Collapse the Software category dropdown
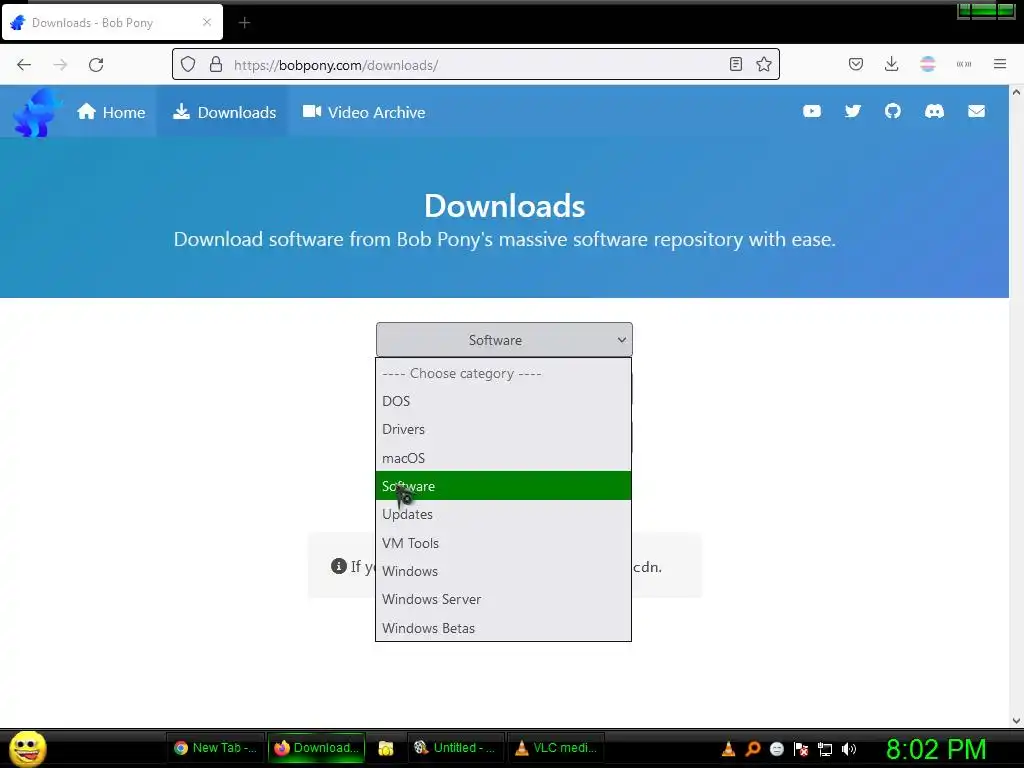Image resolution: width=1024 pixels, height=768 pixels. (x=504, y=340)
